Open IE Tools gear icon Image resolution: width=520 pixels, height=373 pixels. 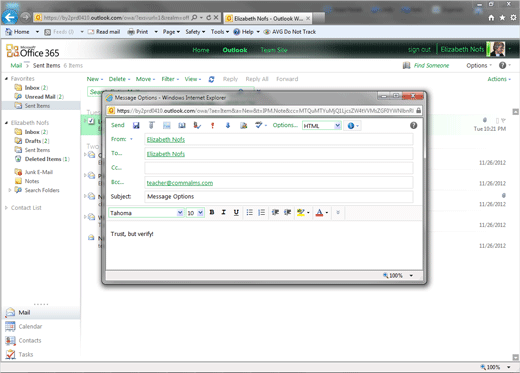(x=513, y=18)
